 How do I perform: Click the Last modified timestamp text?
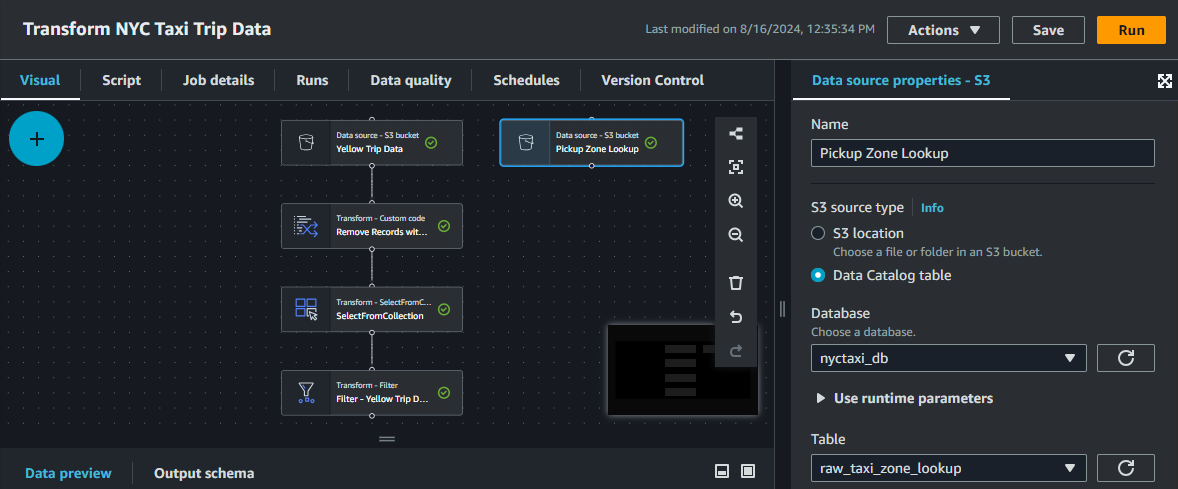(760, 30)
